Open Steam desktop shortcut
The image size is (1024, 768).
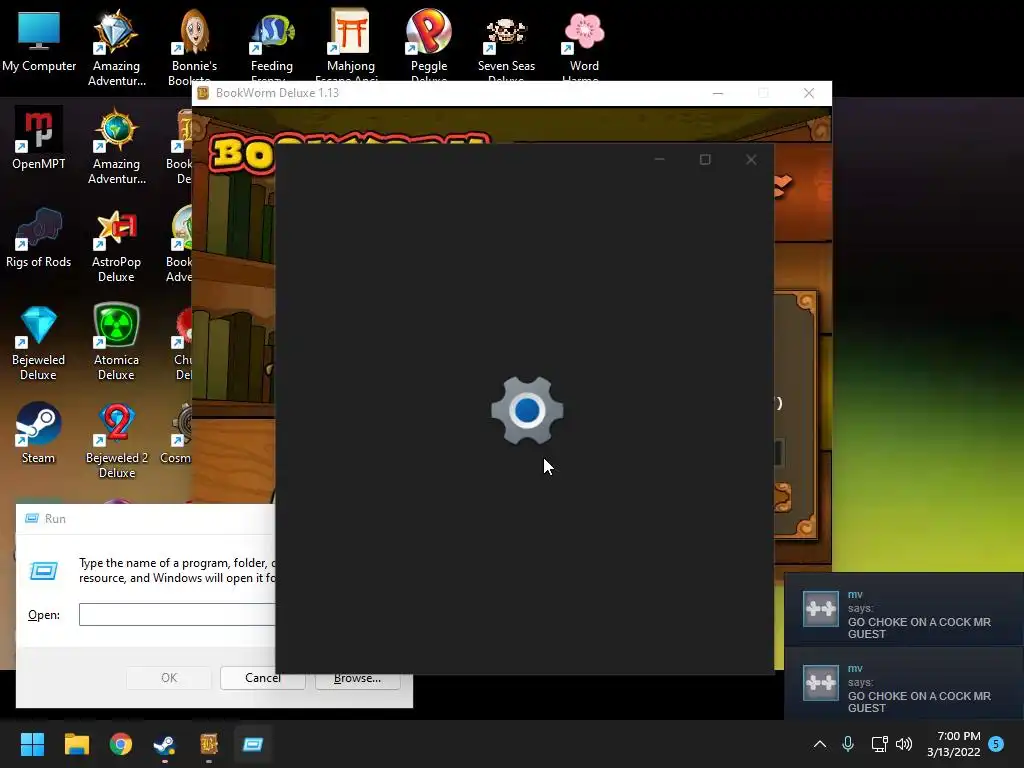click(39, 433)
